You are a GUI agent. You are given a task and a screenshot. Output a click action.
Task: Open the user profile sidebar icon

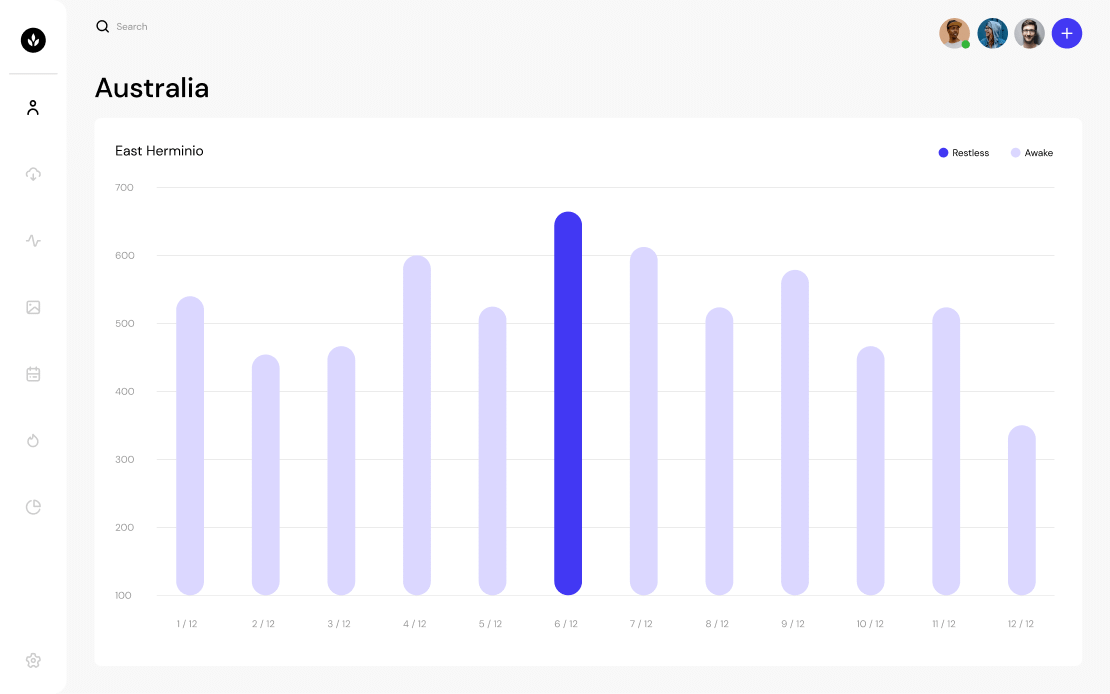pyautogui.click(x=33, y=108)
